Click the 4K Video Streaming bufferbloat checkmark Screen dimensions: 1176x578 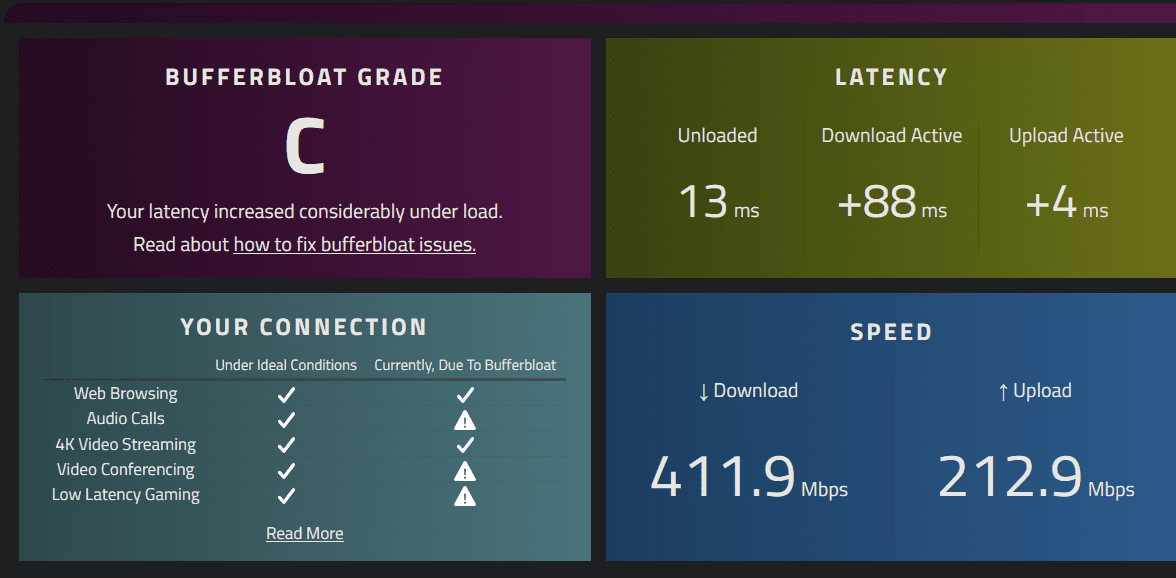click(465, 445)
